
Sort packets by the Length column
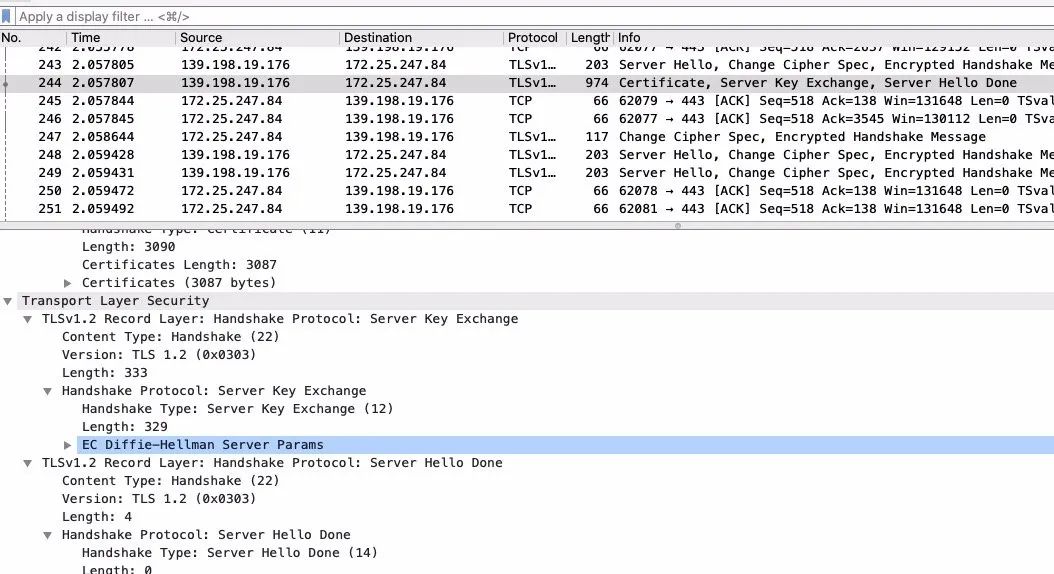(590, 38)
